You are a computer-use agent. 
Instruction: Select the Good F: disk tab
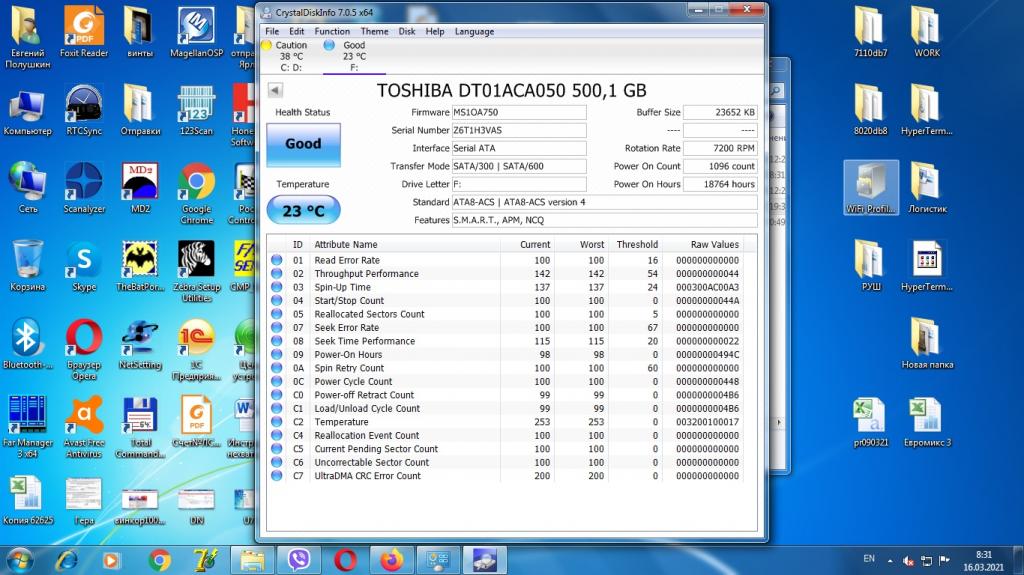point(353,56)
